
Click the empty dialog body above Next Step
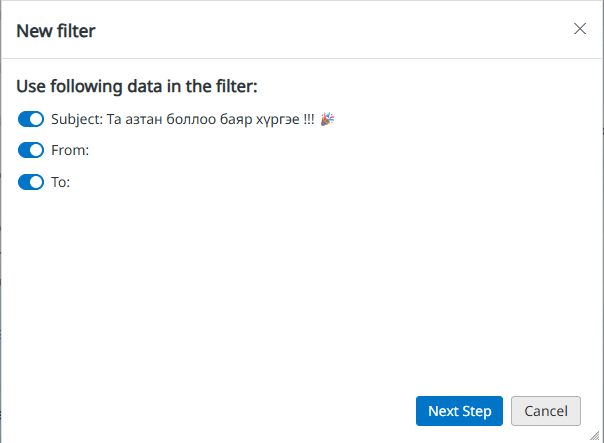302,293
